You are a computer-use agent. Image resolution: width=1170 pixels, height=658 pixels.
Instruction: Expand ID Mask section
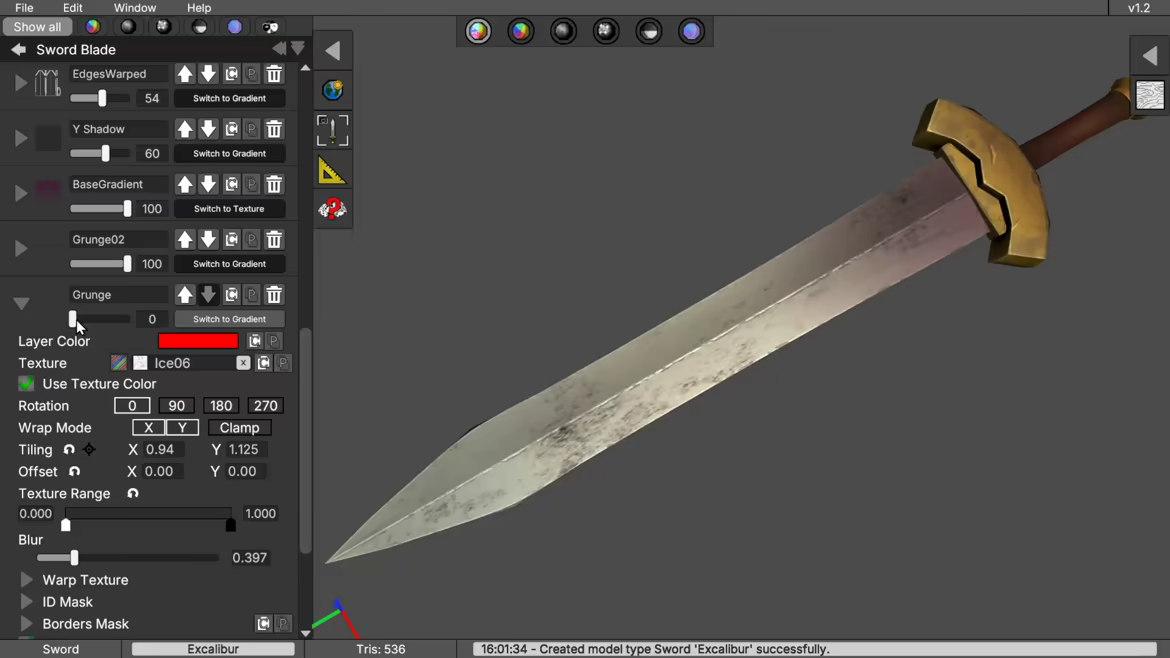[26, 602]
